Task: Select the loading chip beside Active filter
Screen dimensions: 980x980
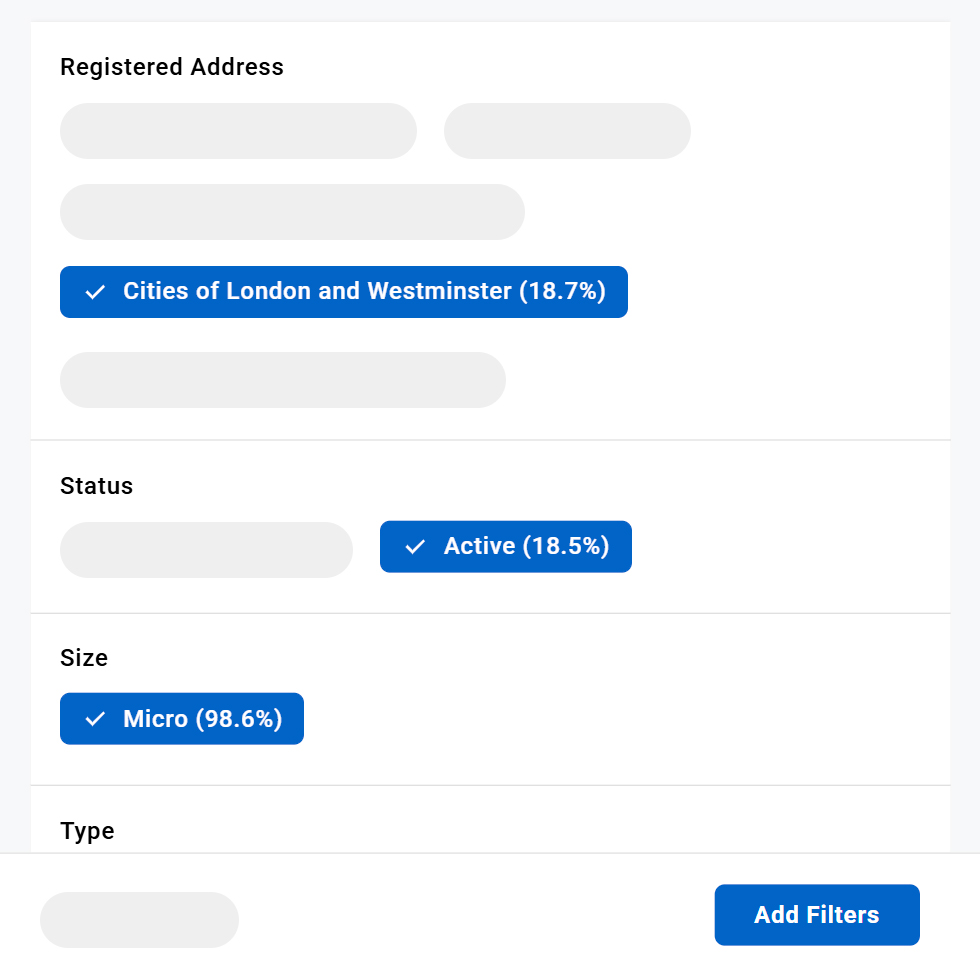Action: pos(206,549)
